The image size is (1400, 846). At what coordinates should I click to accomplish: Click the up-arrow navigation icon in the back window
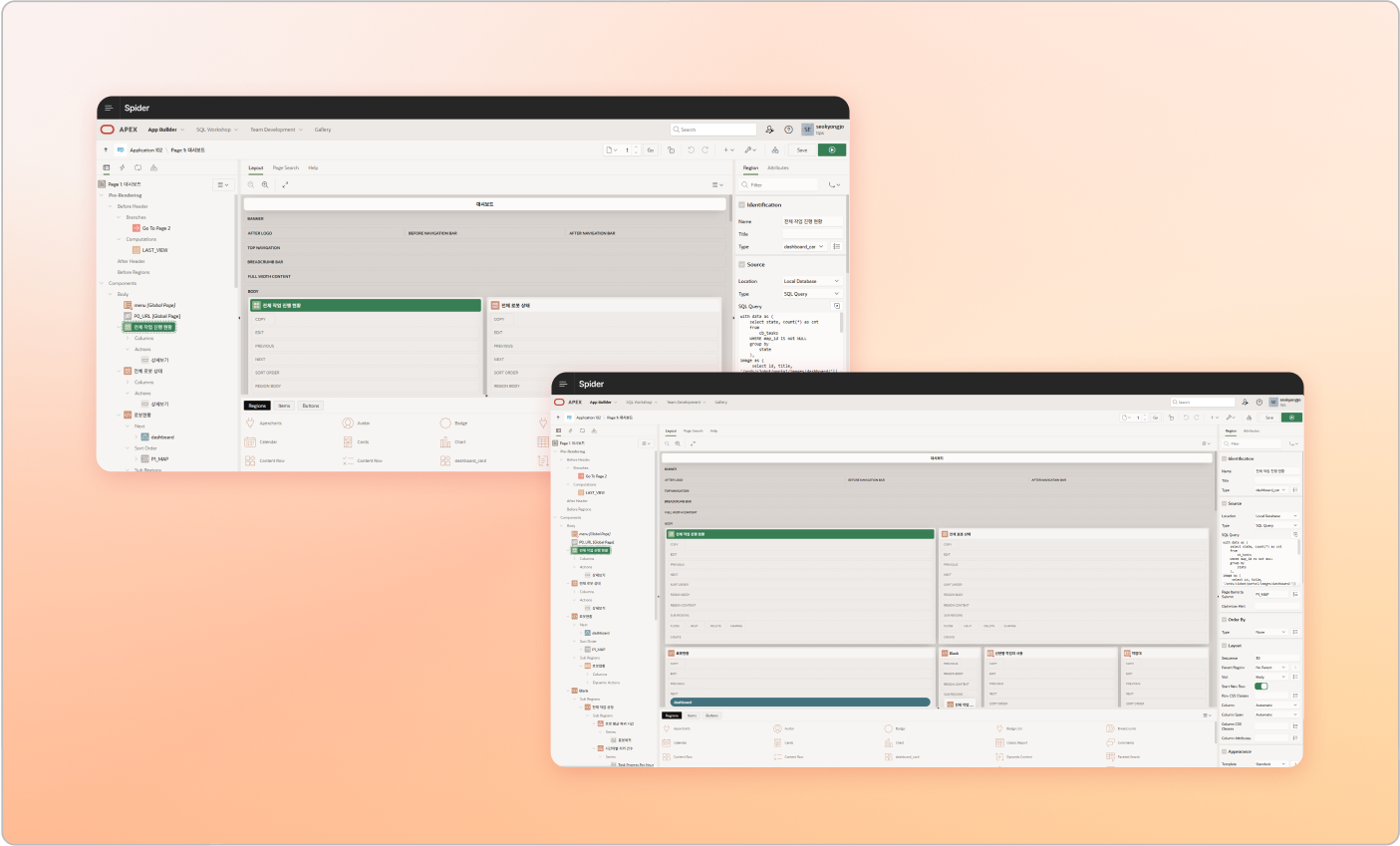[106, 149]
